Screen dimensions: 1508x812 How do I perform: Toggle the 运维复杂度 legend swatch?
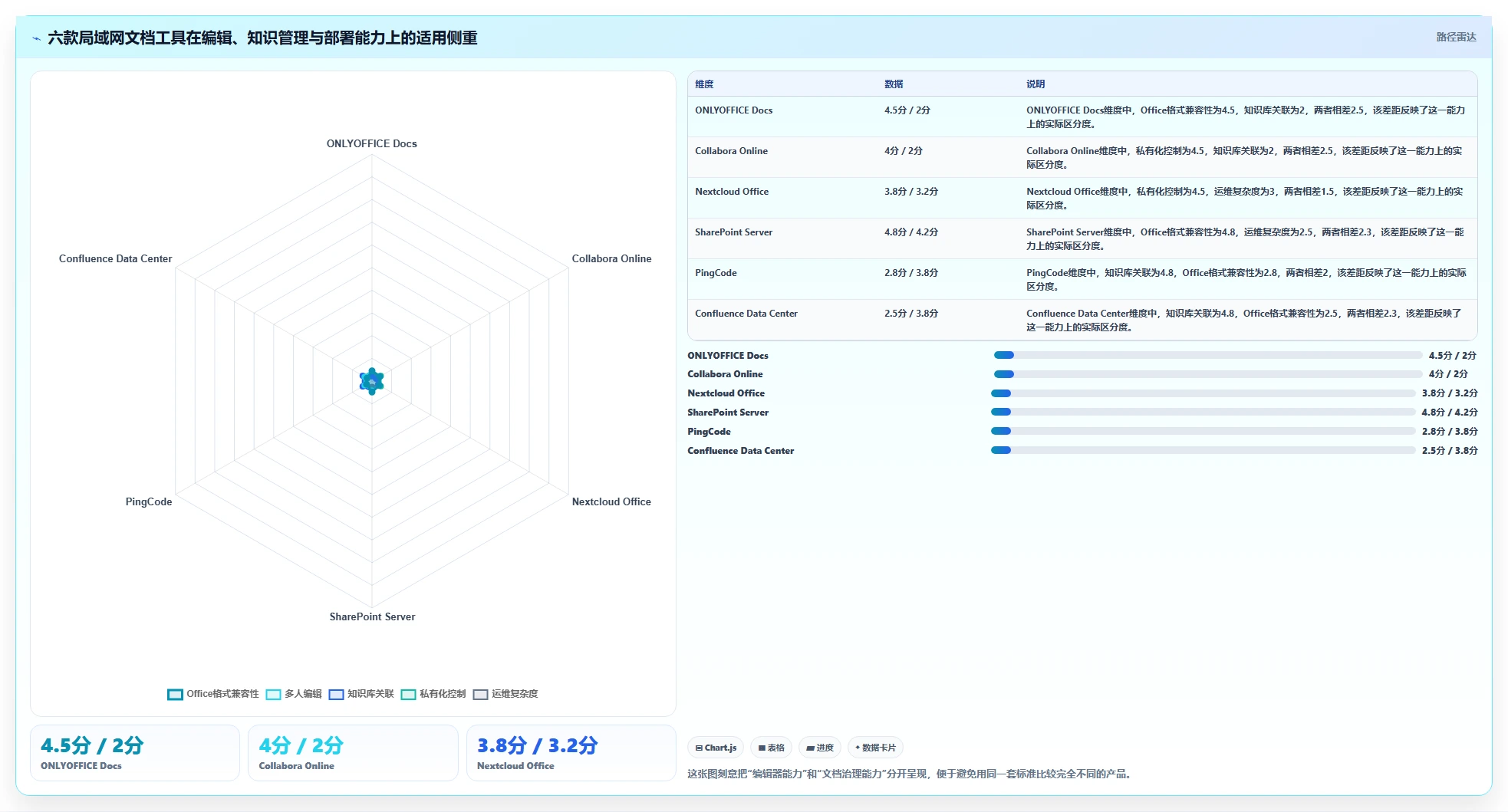point(480,695)
